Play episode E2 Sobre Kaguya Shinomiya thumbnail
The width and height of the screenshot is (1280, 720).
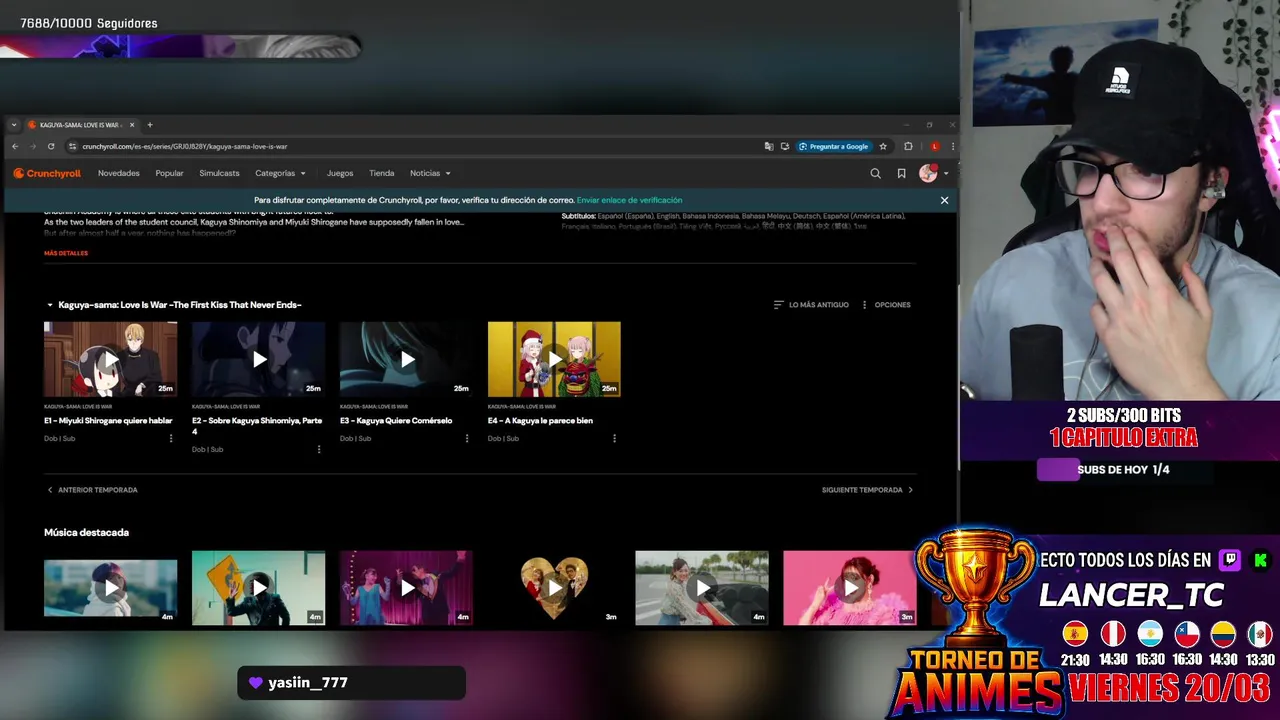(x=258, y=359)
